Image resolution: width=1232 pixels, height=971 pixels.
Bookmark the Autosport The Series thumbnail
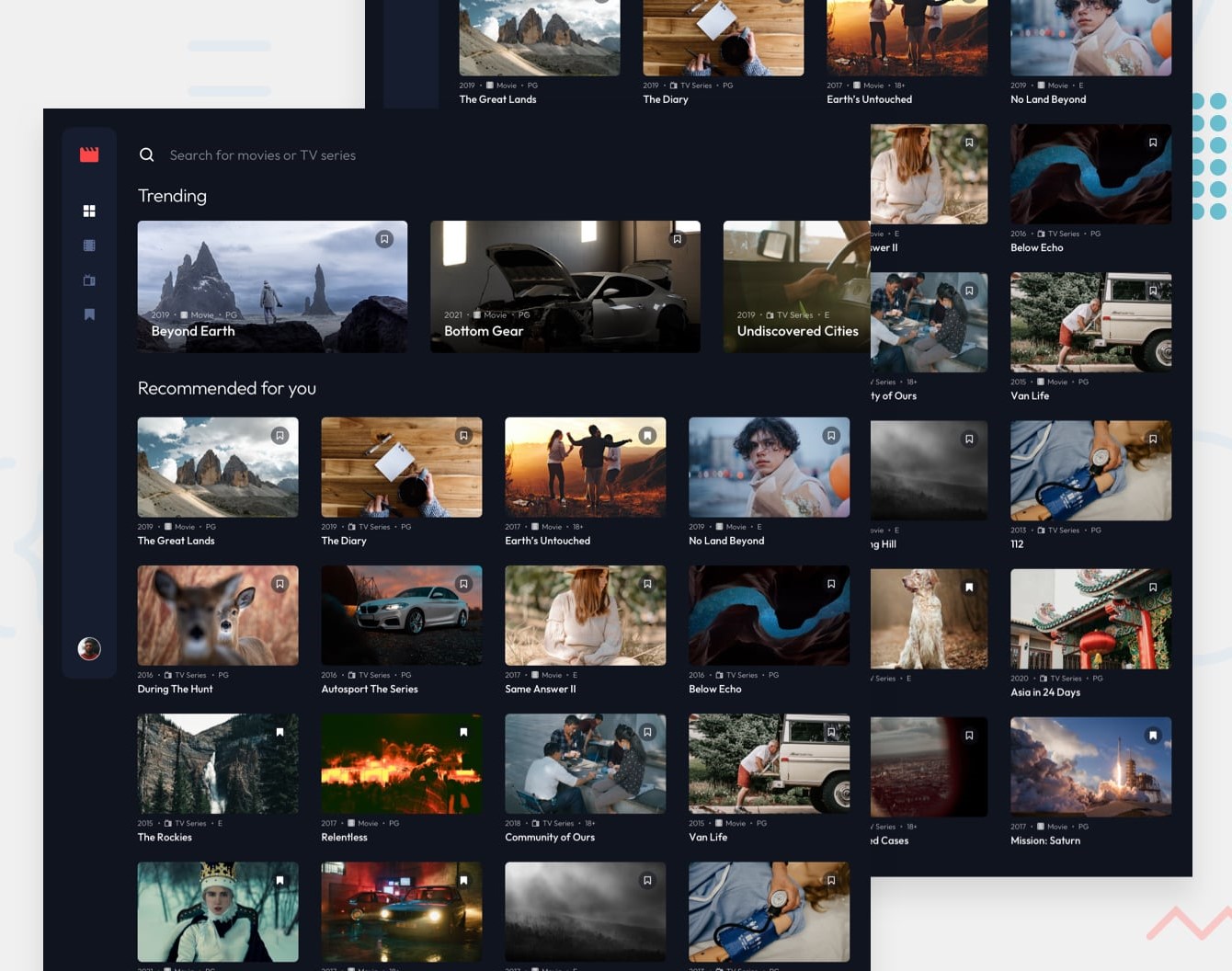pyautogui.click(x=463, y=584)
